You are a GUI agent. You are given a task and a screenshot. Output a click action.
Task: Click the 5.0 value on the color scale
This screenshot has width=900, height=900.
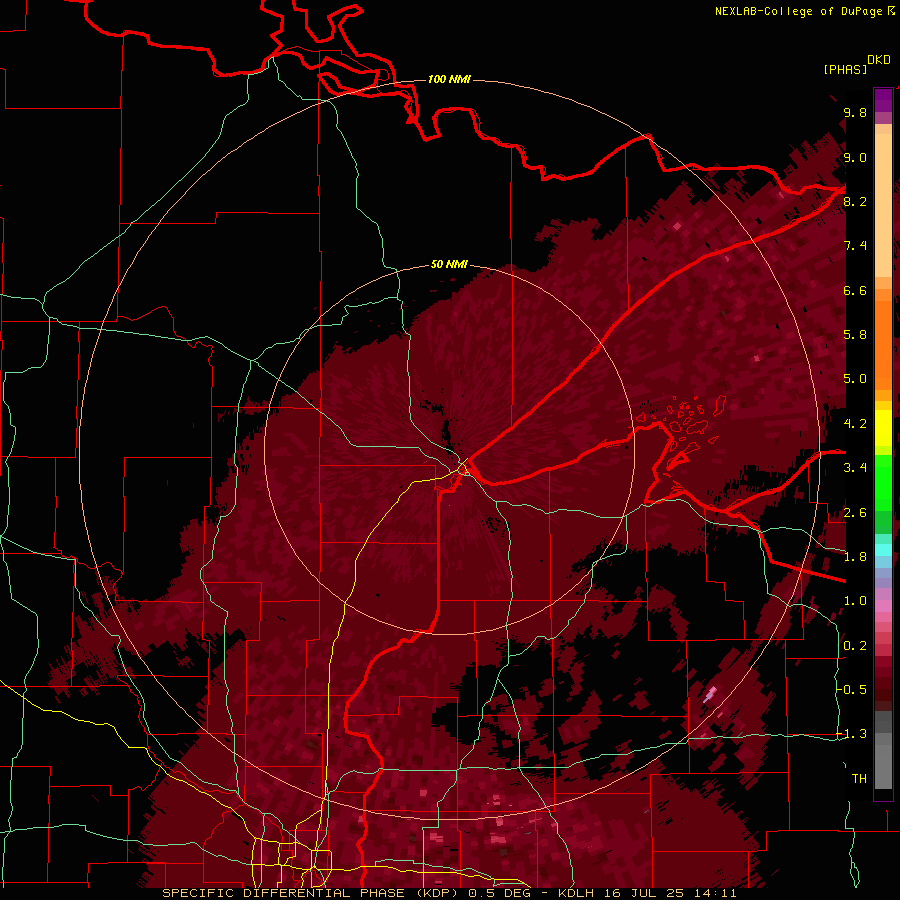[855, 379]
